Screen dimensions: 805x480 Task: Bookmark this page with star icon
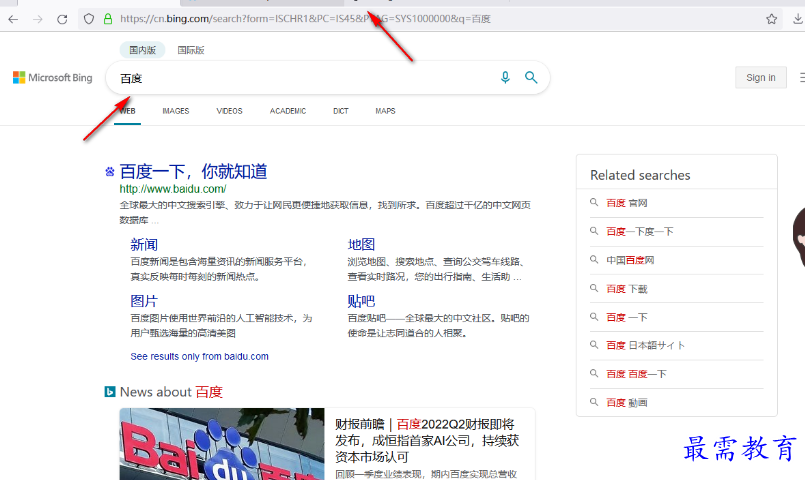coord(771,19)
